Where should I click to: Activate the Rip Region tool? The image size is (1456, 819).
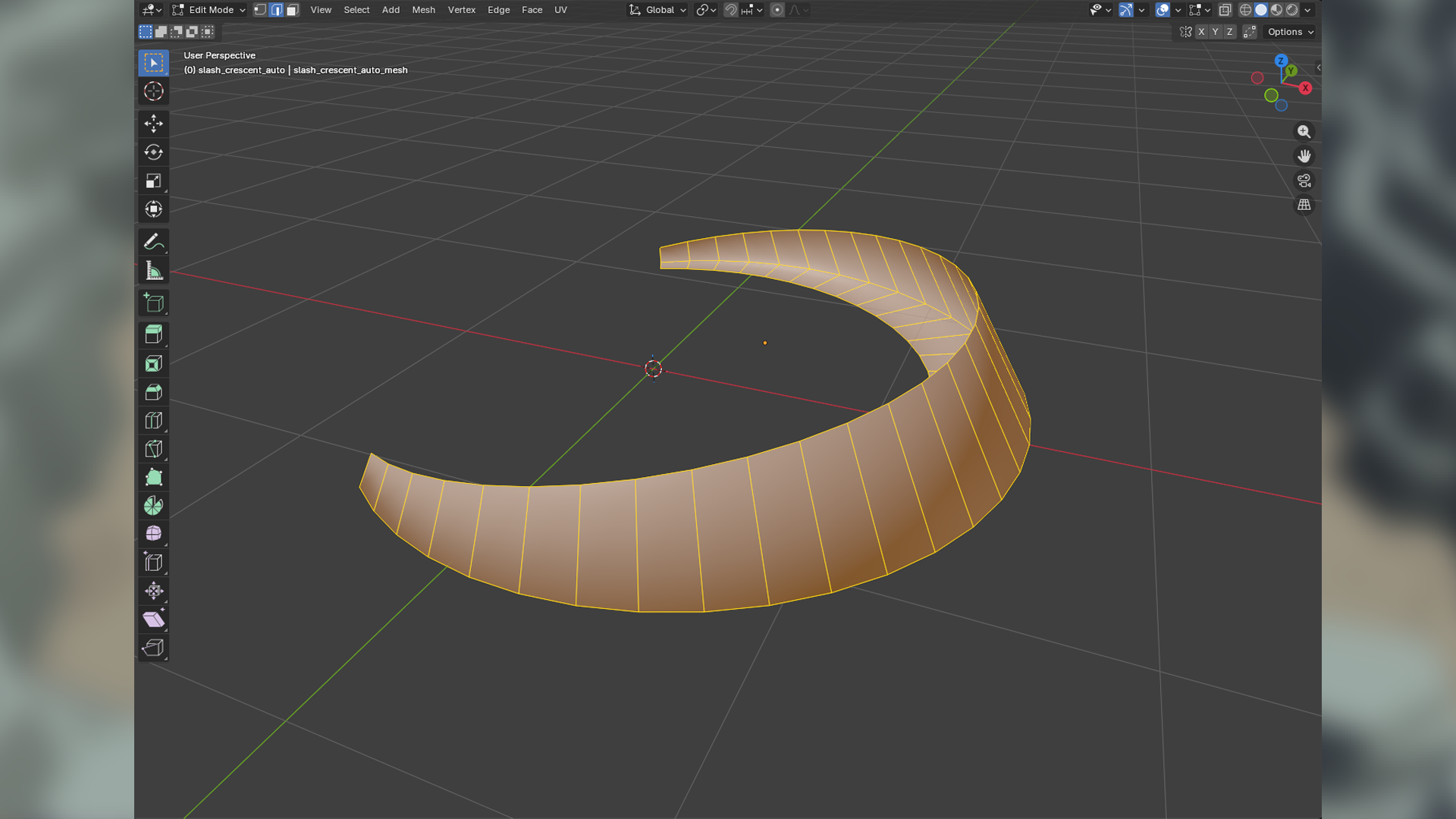point(153,648)
